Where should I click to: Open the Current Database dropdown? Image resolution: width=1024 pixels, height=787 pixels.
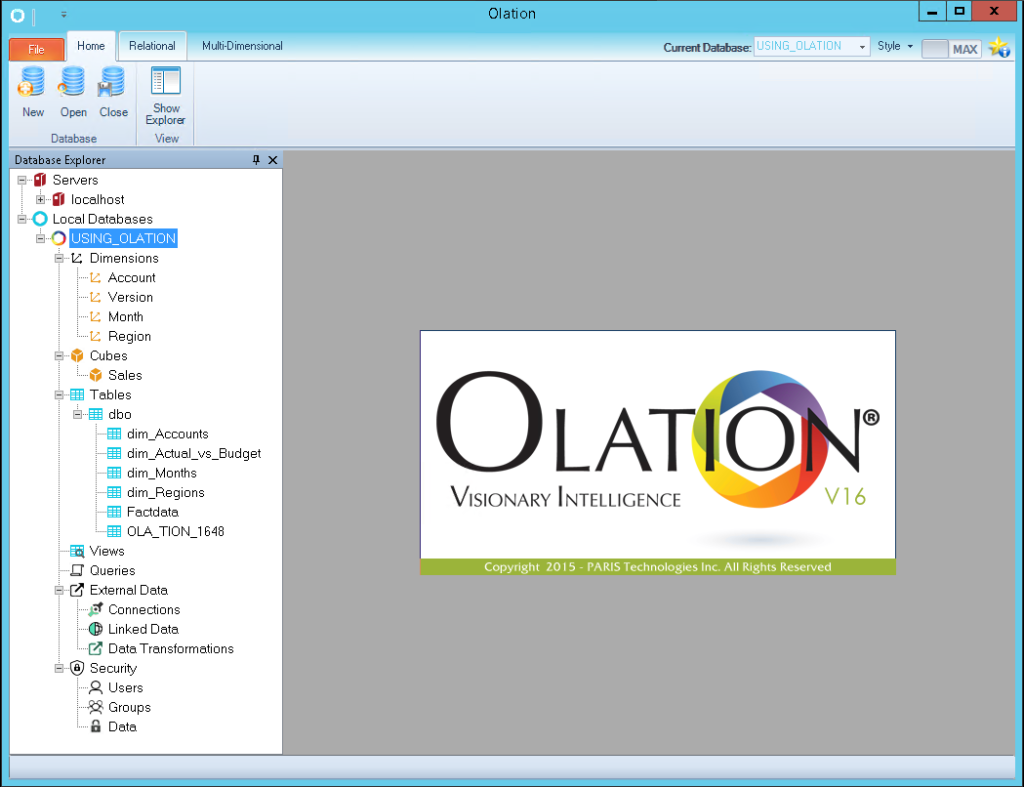click(x=862, y=46)
